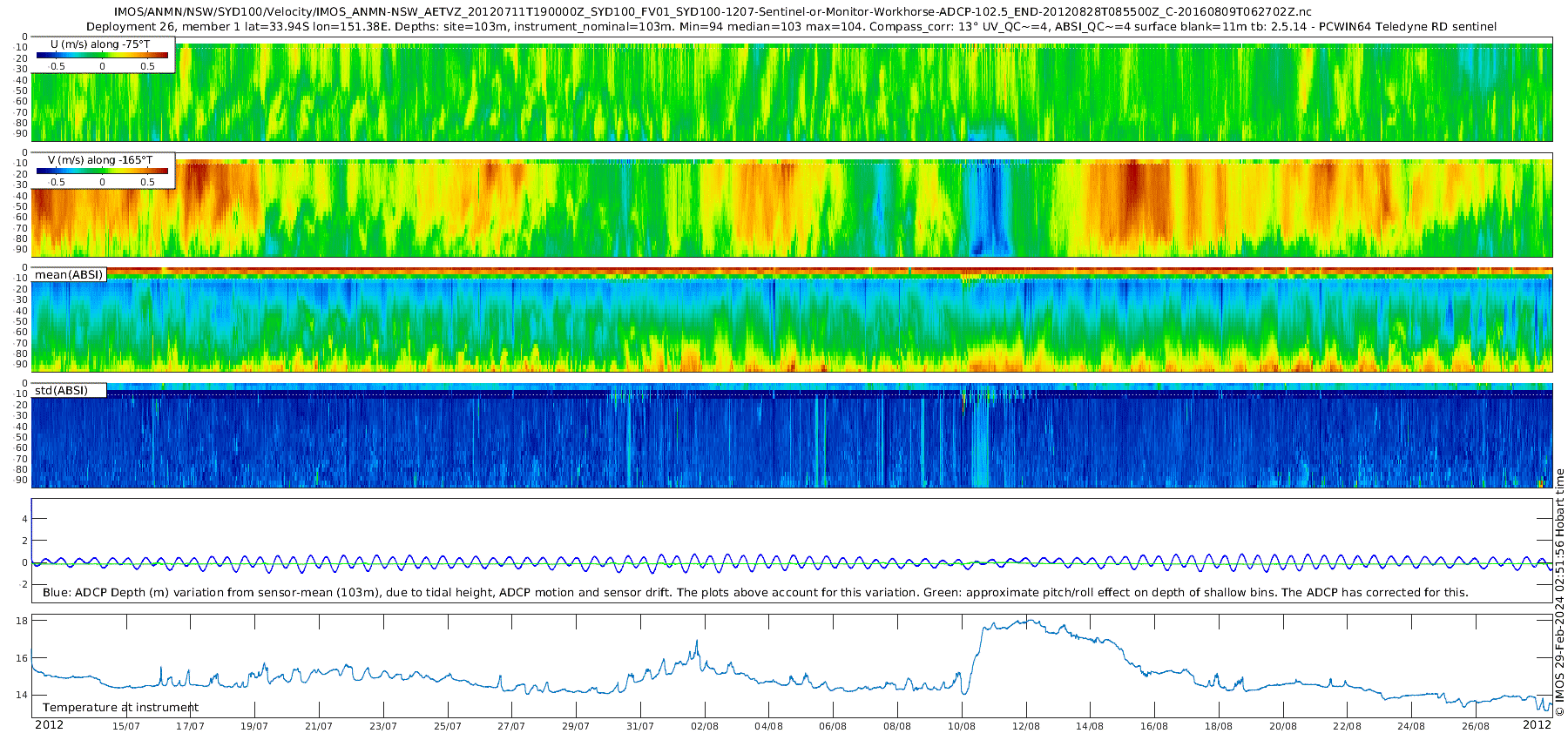
Task: Click the 'Temperature at instrument' label
Action: coord(120,707)
